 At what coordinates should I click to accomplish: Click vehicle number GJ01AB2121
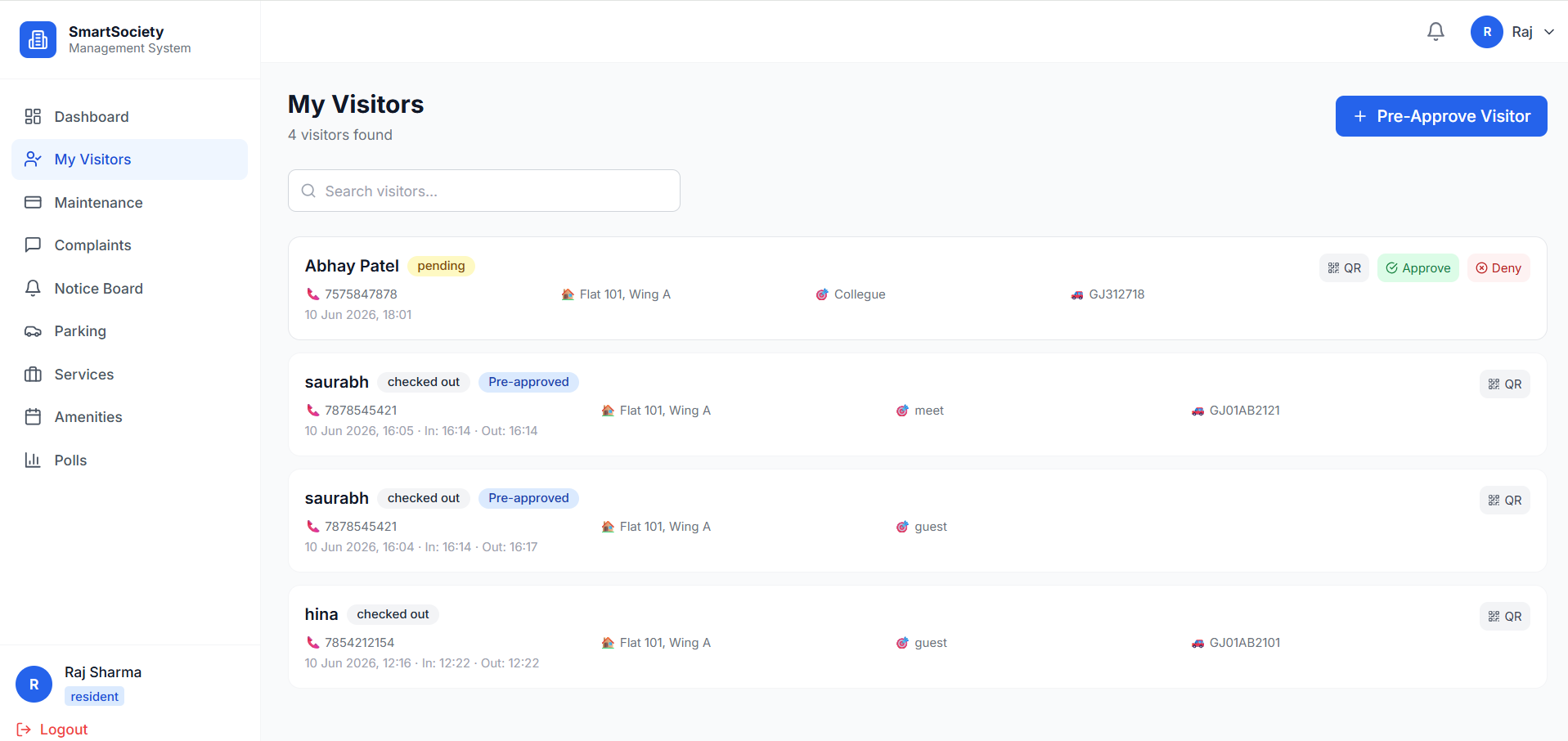click(x=1245, y=411)
